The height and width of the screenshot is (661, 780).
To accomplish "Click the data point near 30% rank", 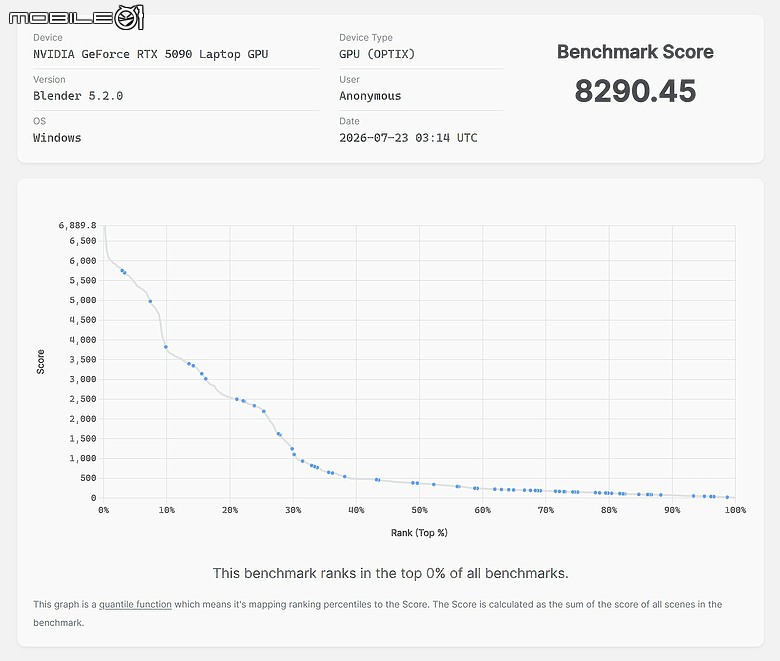I will click(292, 449).
